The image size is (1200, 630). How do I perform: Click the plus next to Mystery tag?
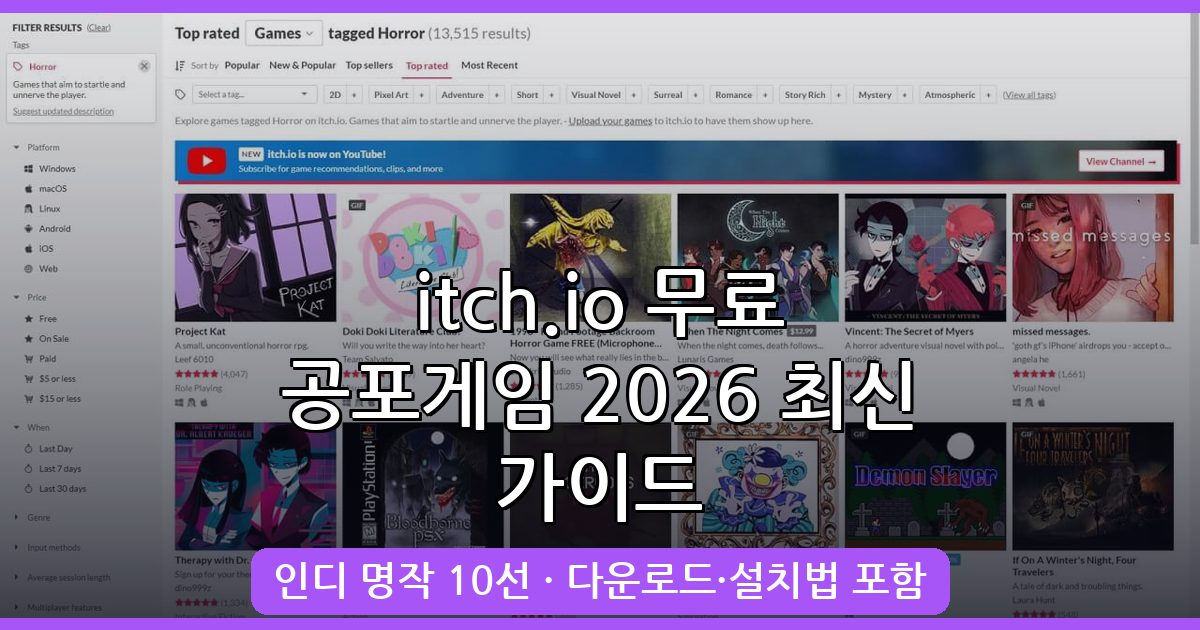click(904, 95)
